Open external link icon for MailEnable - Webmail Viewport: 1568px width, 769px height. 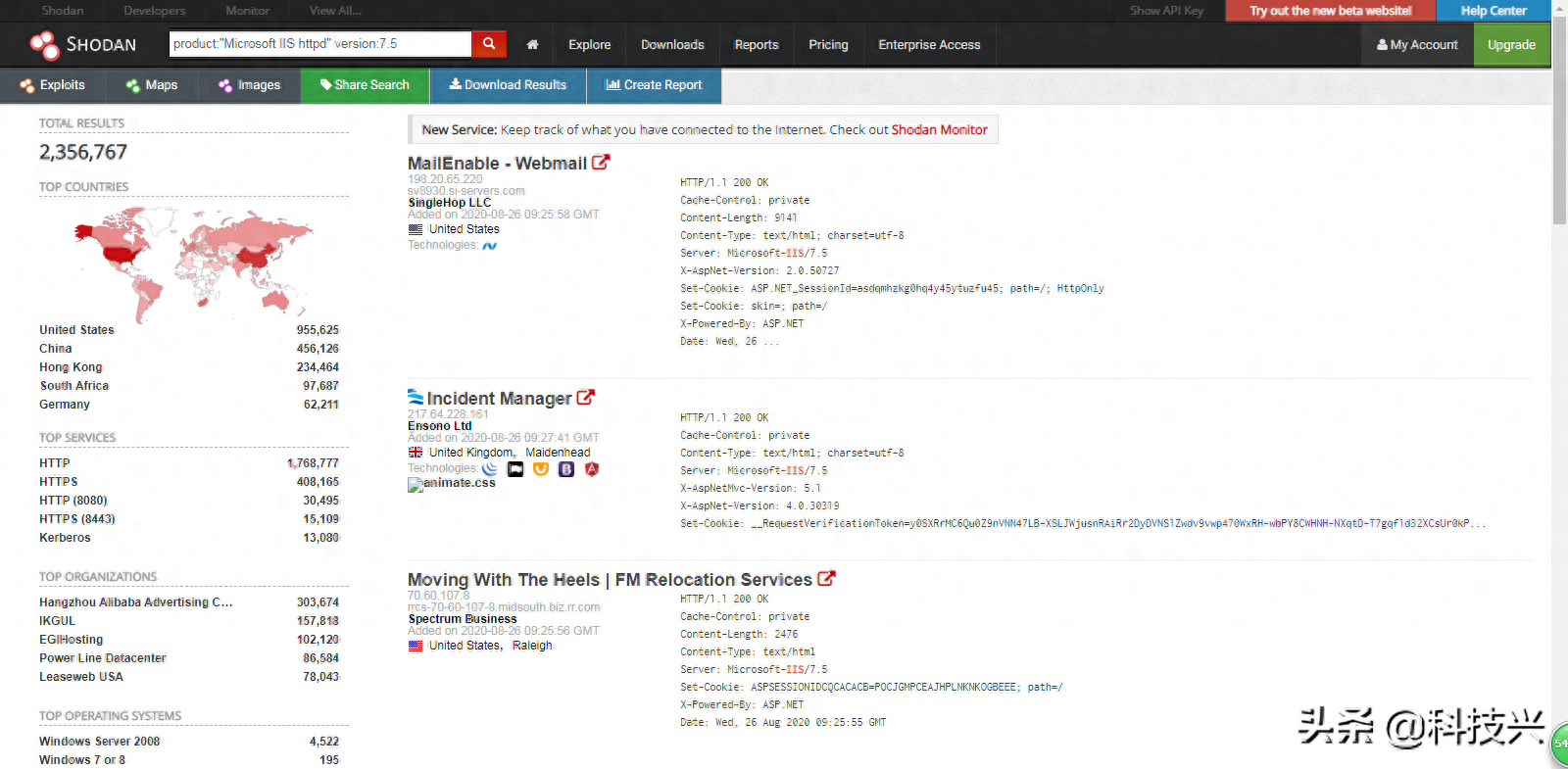(x=601, y=163)
